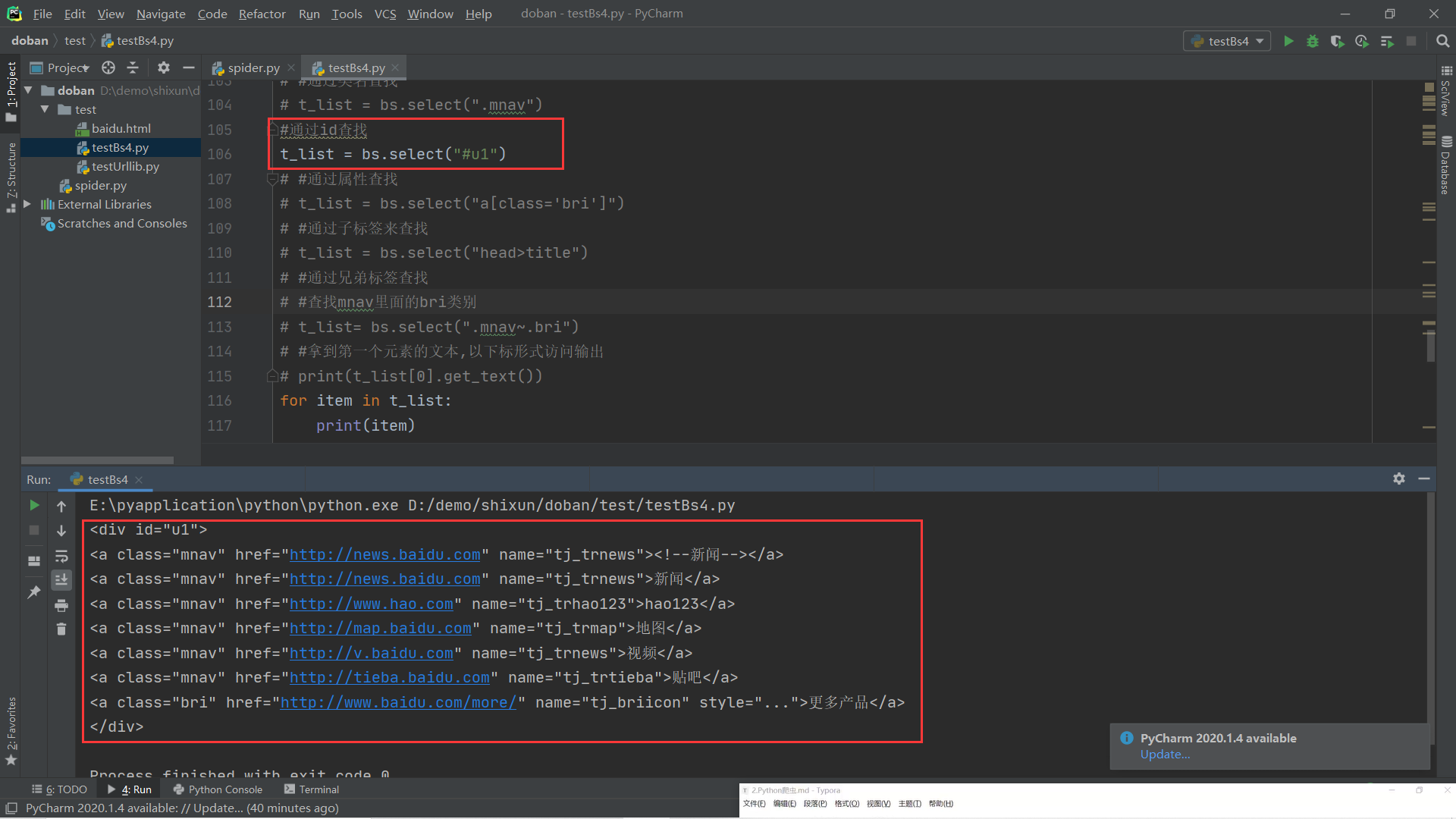The height and width of the screenshot is (819, 1456).
Task: Click the trash Clear All icon
Action: [x=61, y=629]
